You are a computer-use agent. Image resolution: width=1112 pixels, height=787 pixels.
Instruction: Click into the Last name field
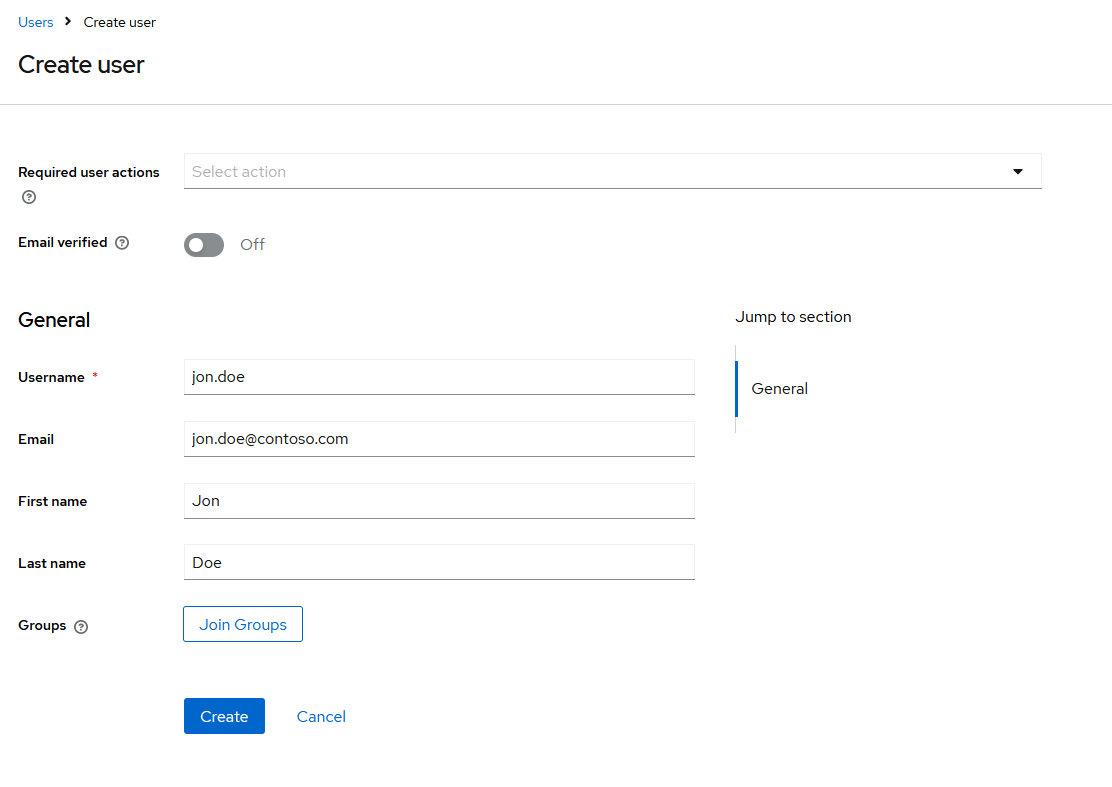click(x=439, y=563)
